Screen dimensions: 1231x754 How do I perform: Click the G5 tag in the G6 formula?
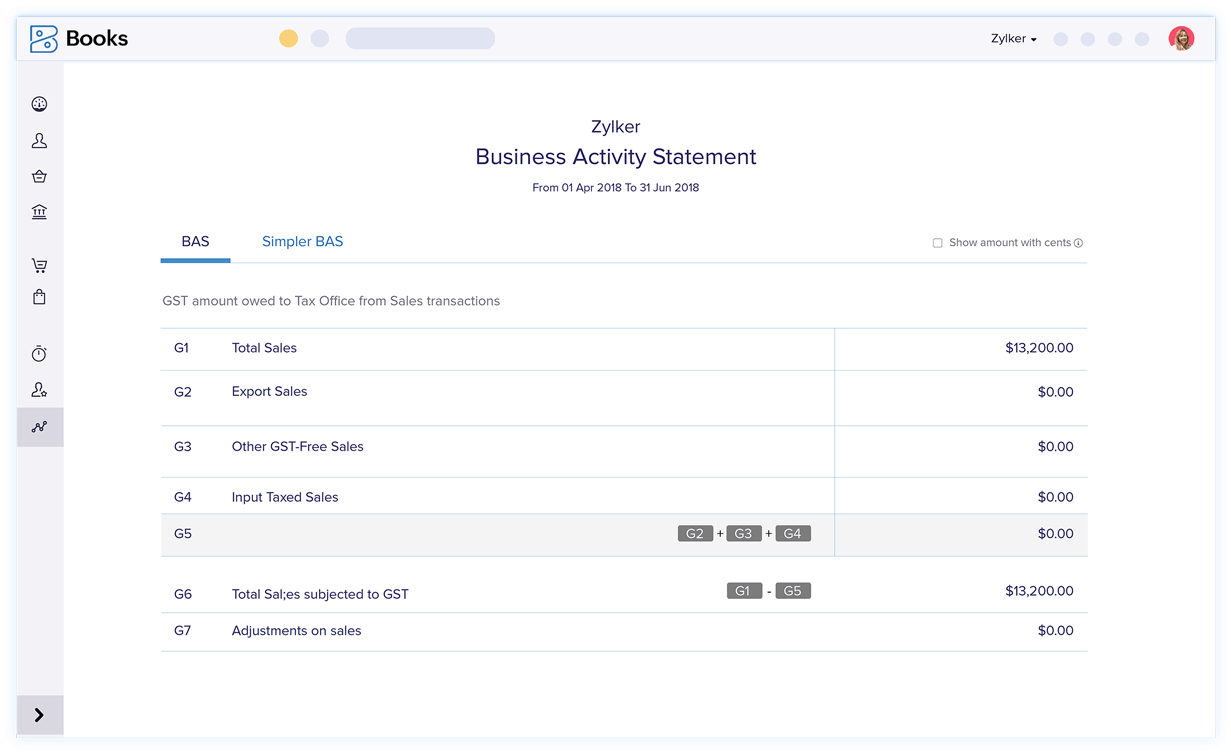(793, 591)
